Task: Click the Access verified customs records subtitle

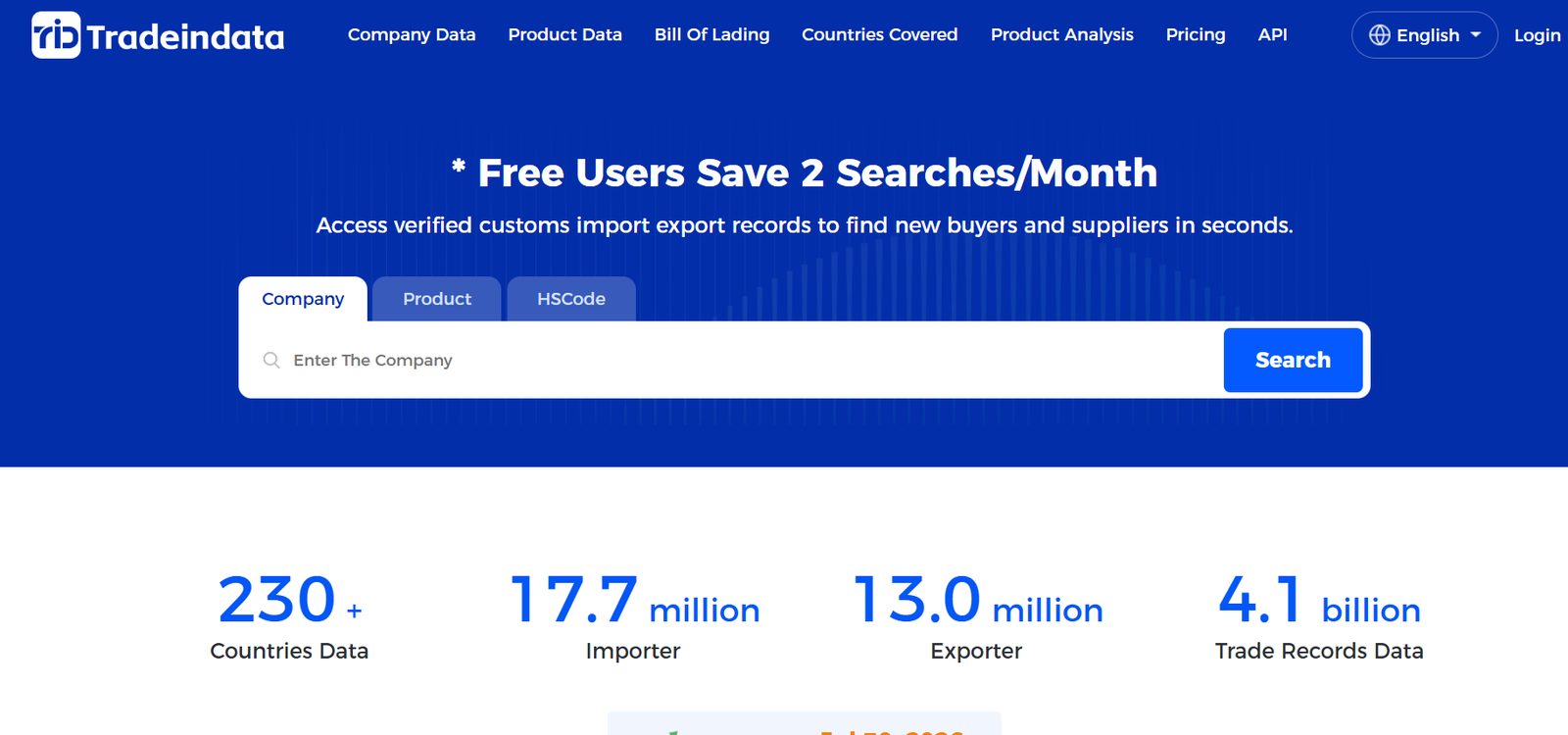Action: click(805, 225)
